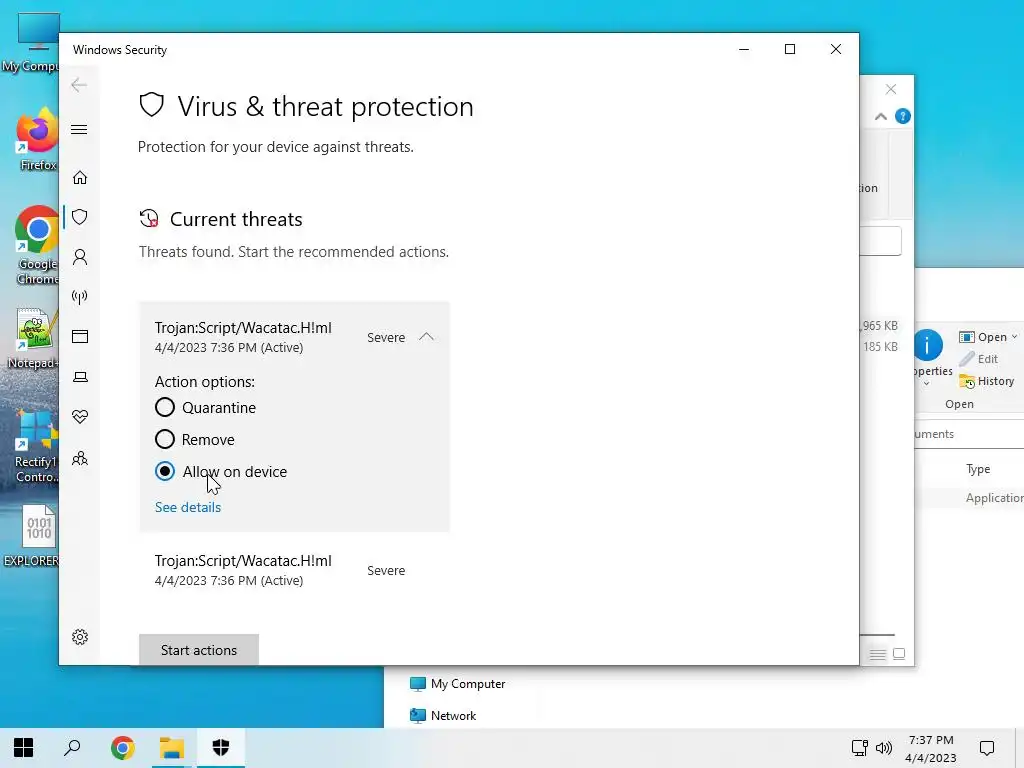Close the File Explorer window
Screen dimensions: 1024x768
891,89
